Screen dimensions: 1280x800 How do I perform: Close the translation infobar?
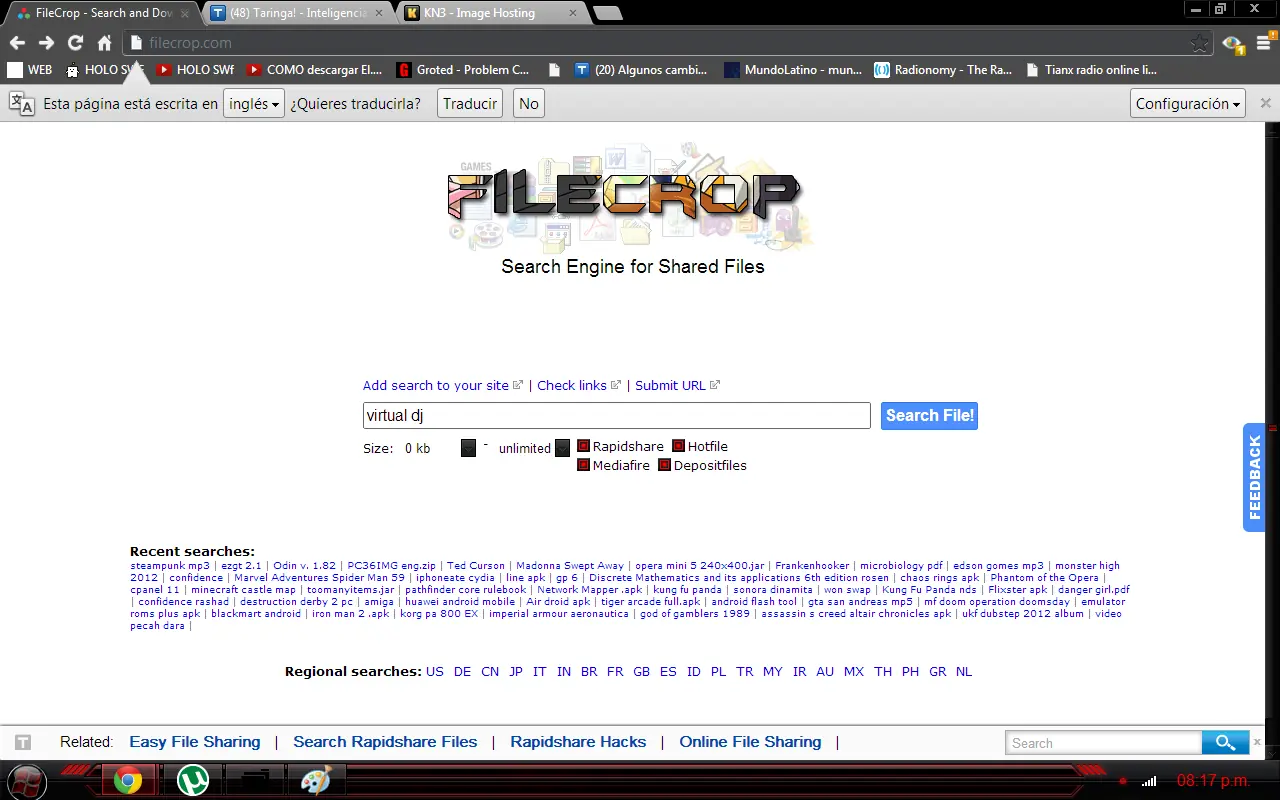1265,103
